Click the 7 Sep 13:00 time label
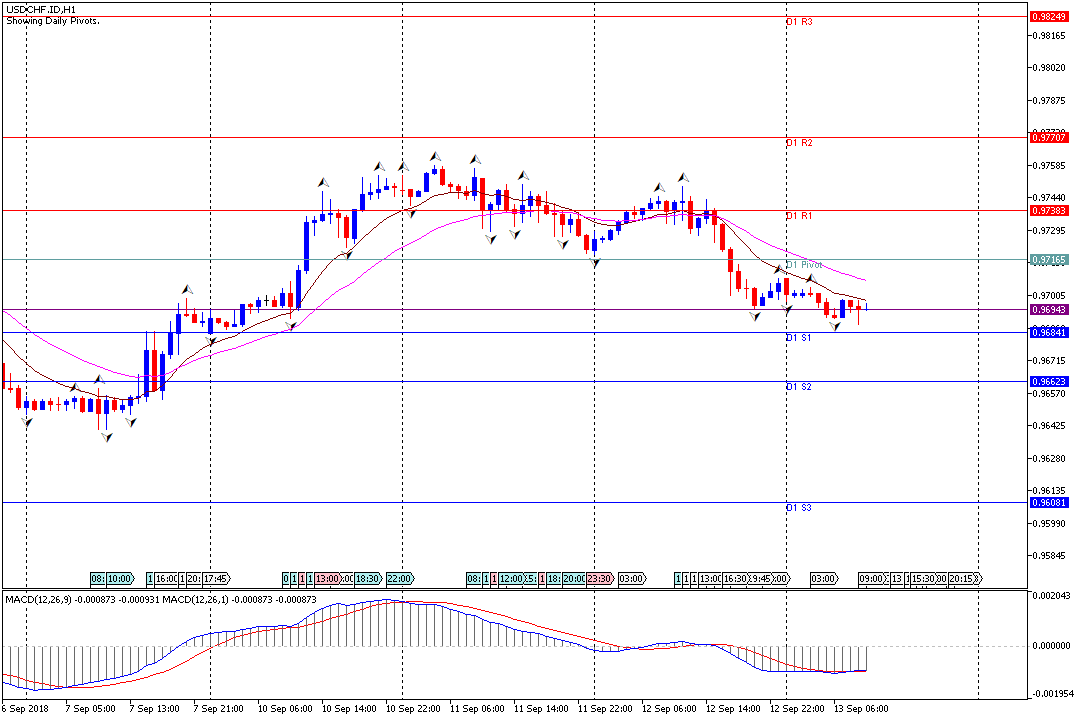 (x=154, y=709)
